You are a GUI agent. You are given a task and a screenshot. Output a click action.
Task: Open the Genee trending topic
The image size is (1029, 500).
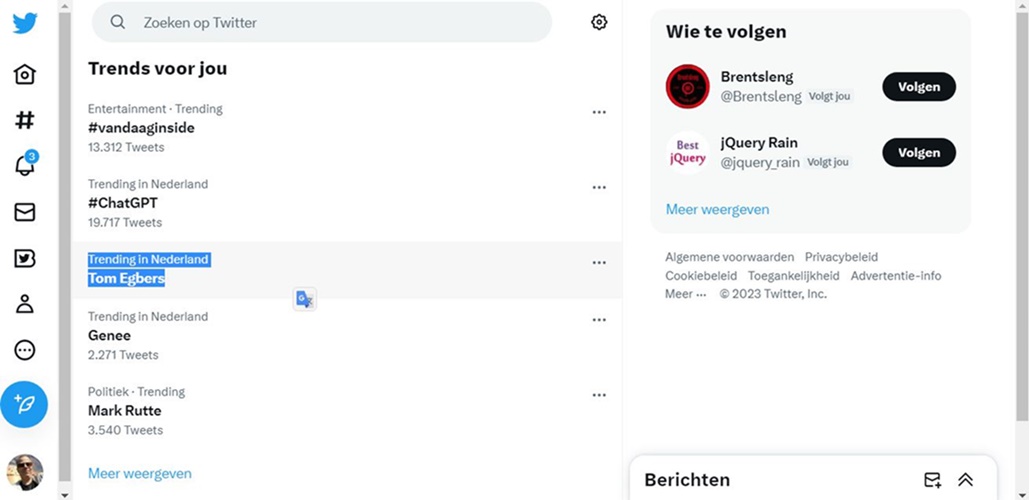coord(346,335)
